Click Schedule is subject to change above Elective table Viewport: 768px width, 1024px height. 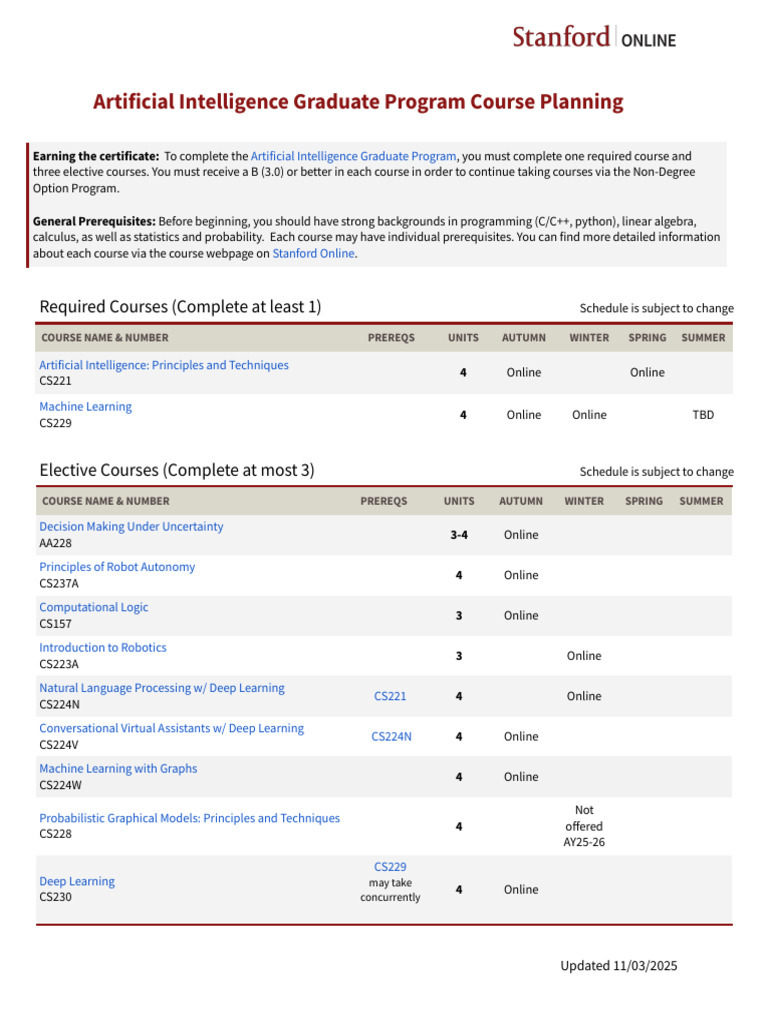656,472
